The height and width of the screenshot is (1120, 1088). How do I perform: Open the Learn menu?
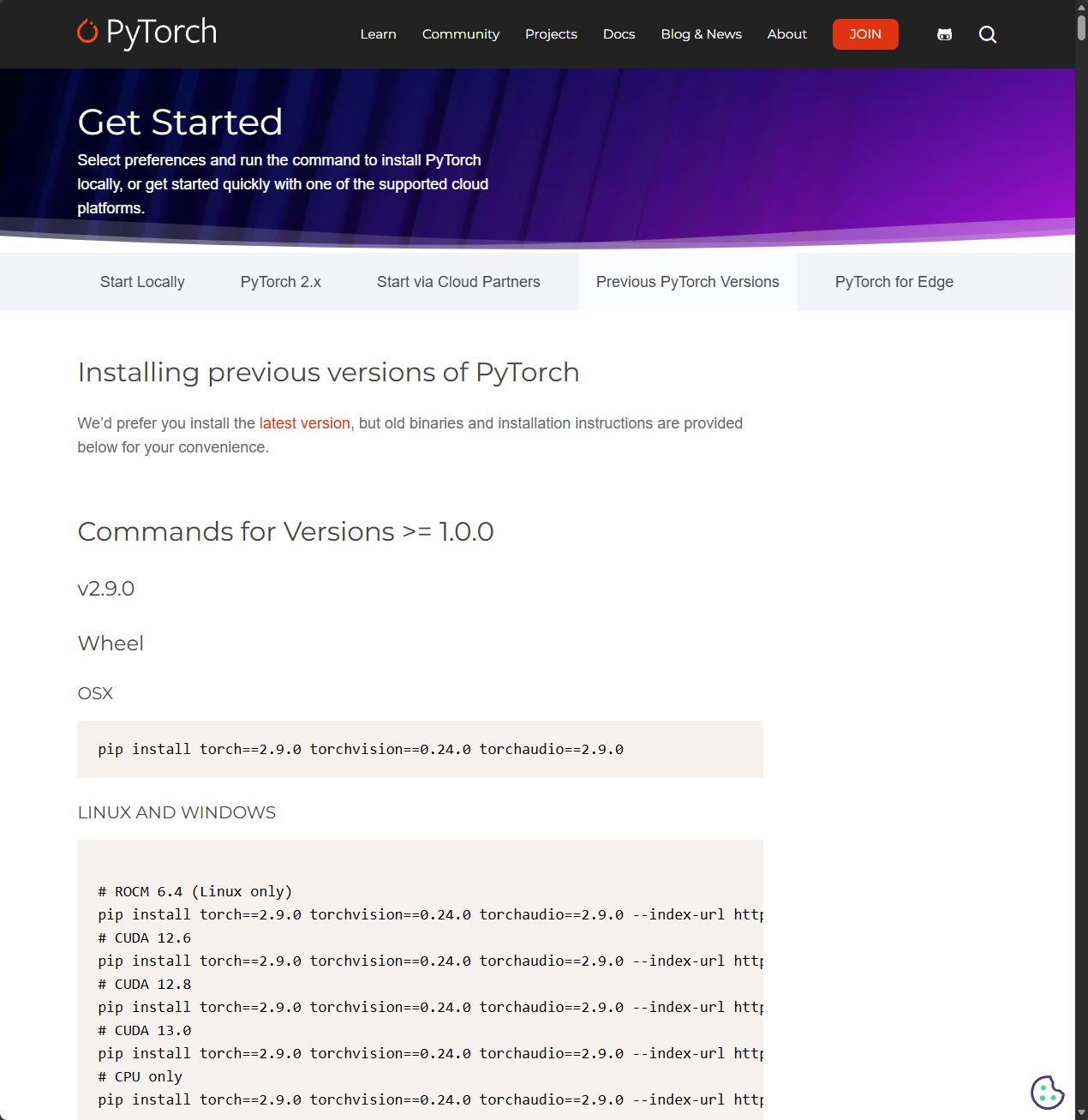(x=378, y=34)
